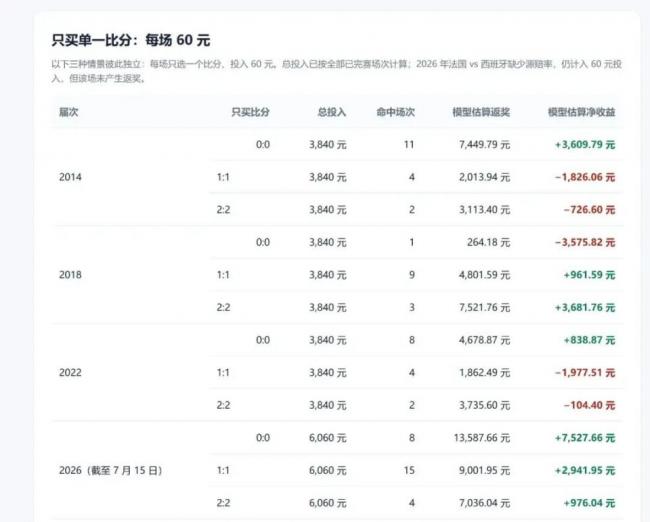
Task: Click the description paragraph under the heading
Action: point(337,71)
